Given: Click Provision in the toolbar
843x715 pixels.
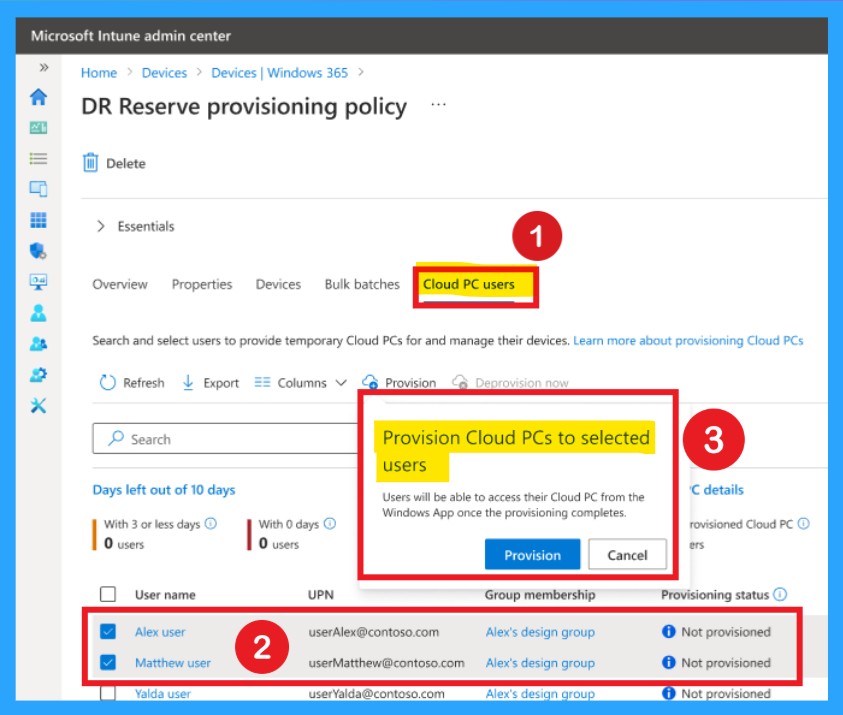Looking at the screenshot, I should point(399,383).
